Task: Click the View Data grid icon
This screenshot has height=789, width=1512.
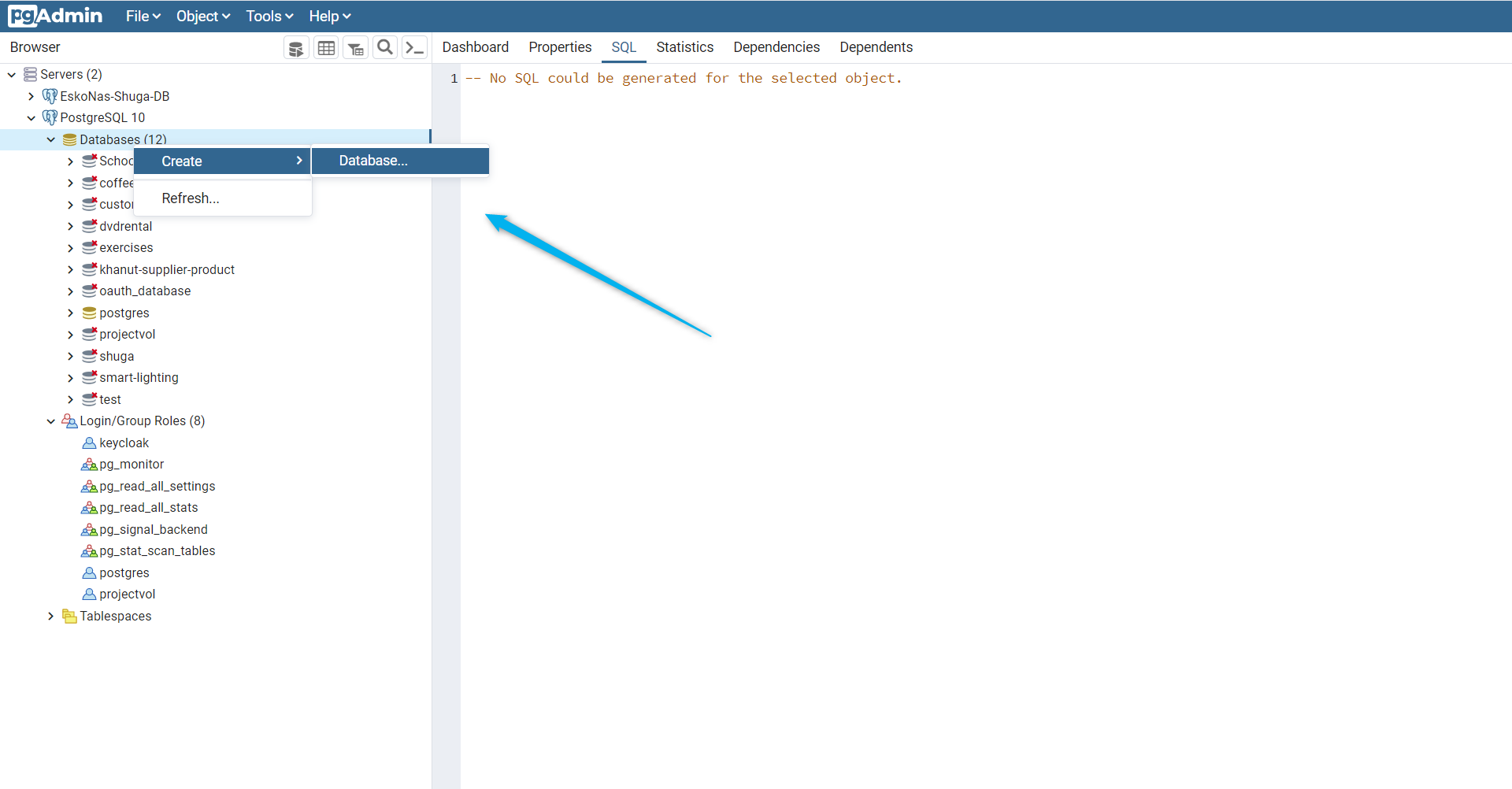Action: click(326, 48)
